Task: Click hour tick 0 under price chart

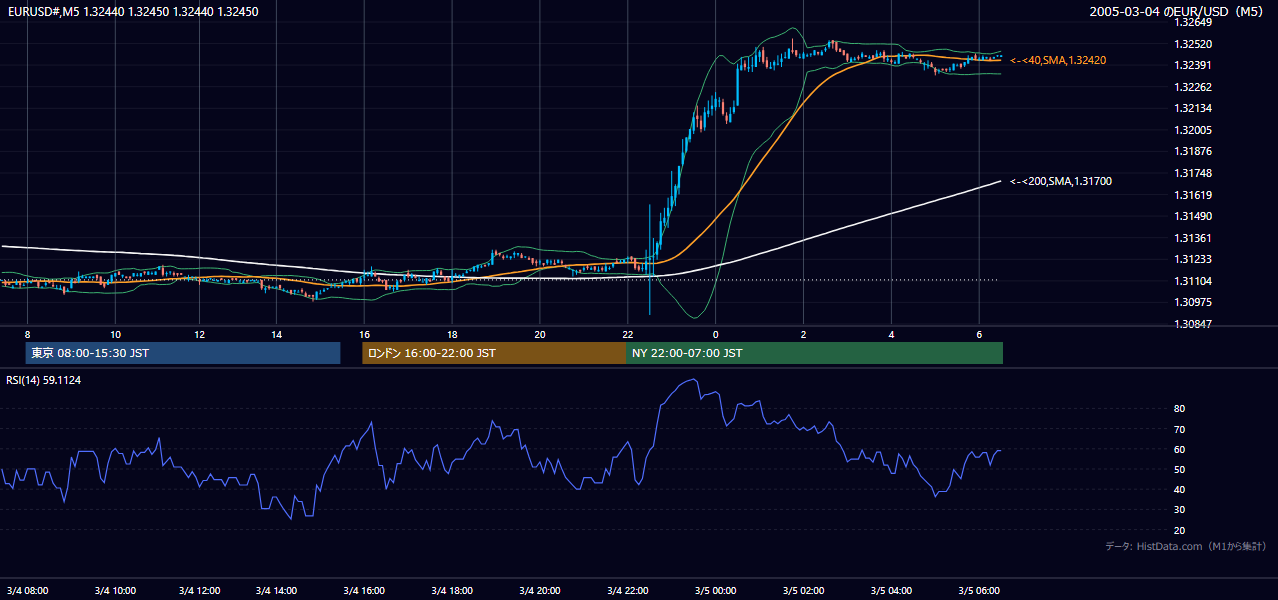Action: coord(716,334)
